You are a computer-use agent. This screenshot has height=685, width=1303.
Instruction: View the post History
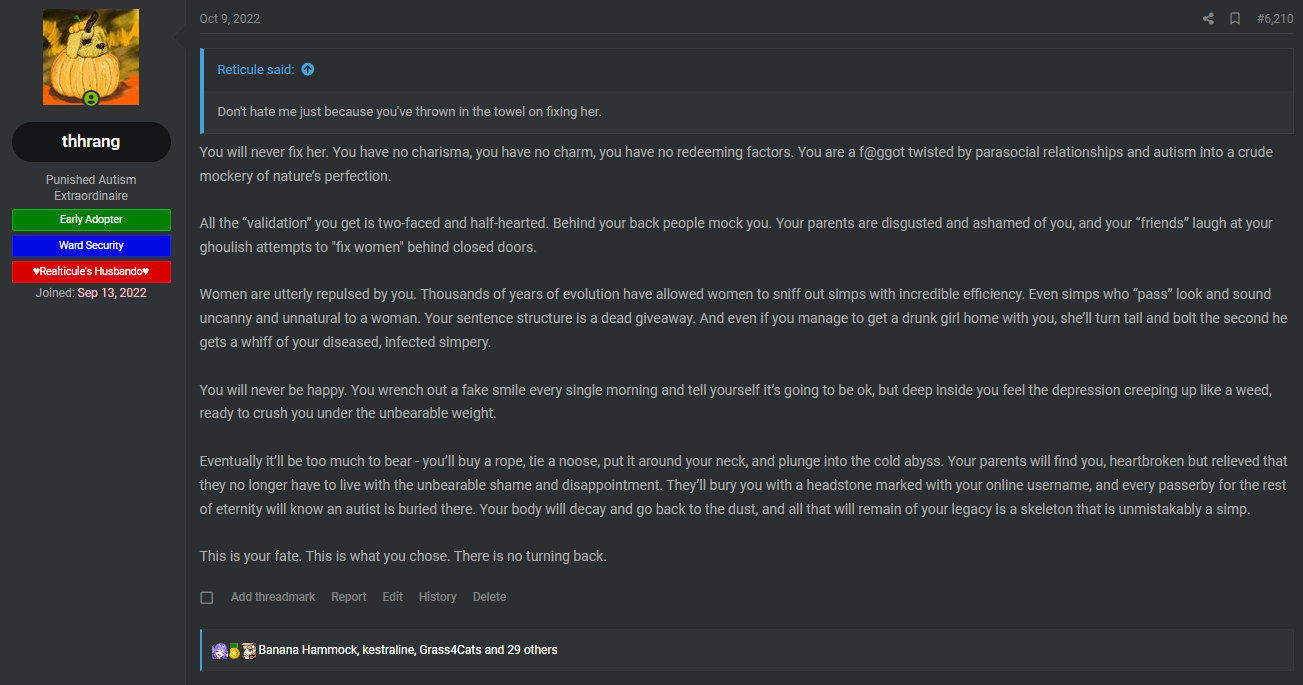pyautogui.click(x=438, y=597)
